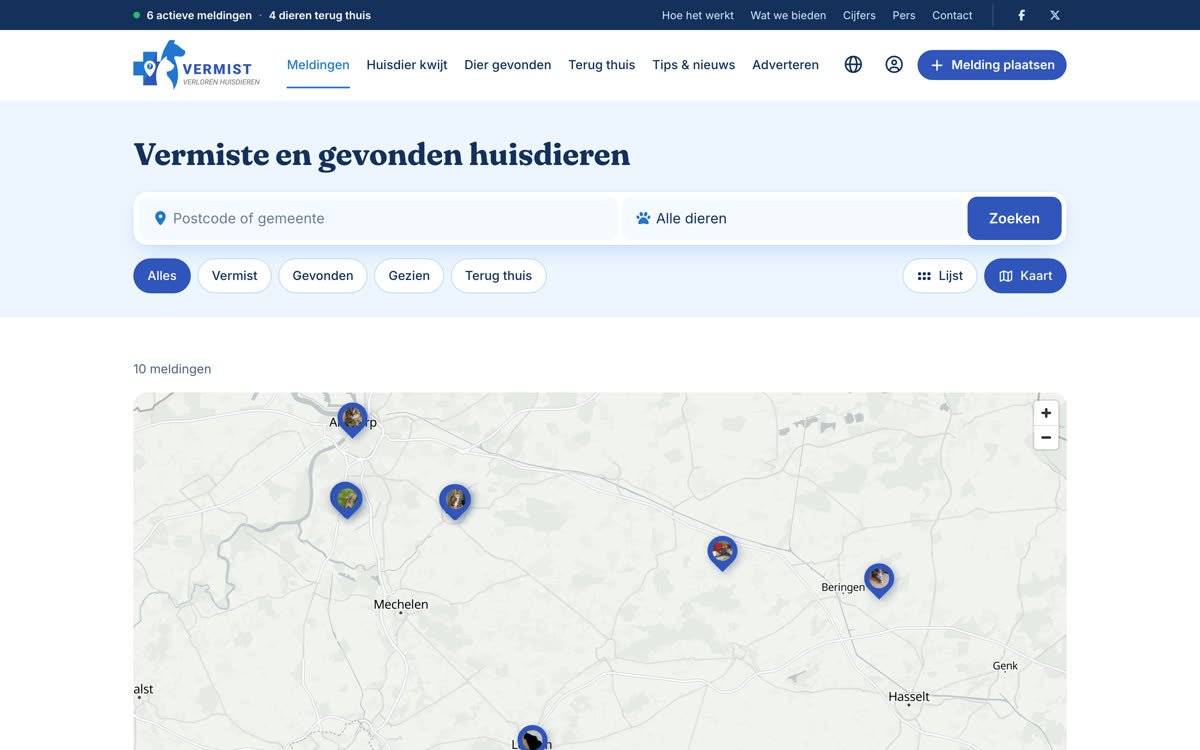The width and height of the screenshot is (1200, 750).
Task: Open the language globe icon
Action: (x=853, y=65)
